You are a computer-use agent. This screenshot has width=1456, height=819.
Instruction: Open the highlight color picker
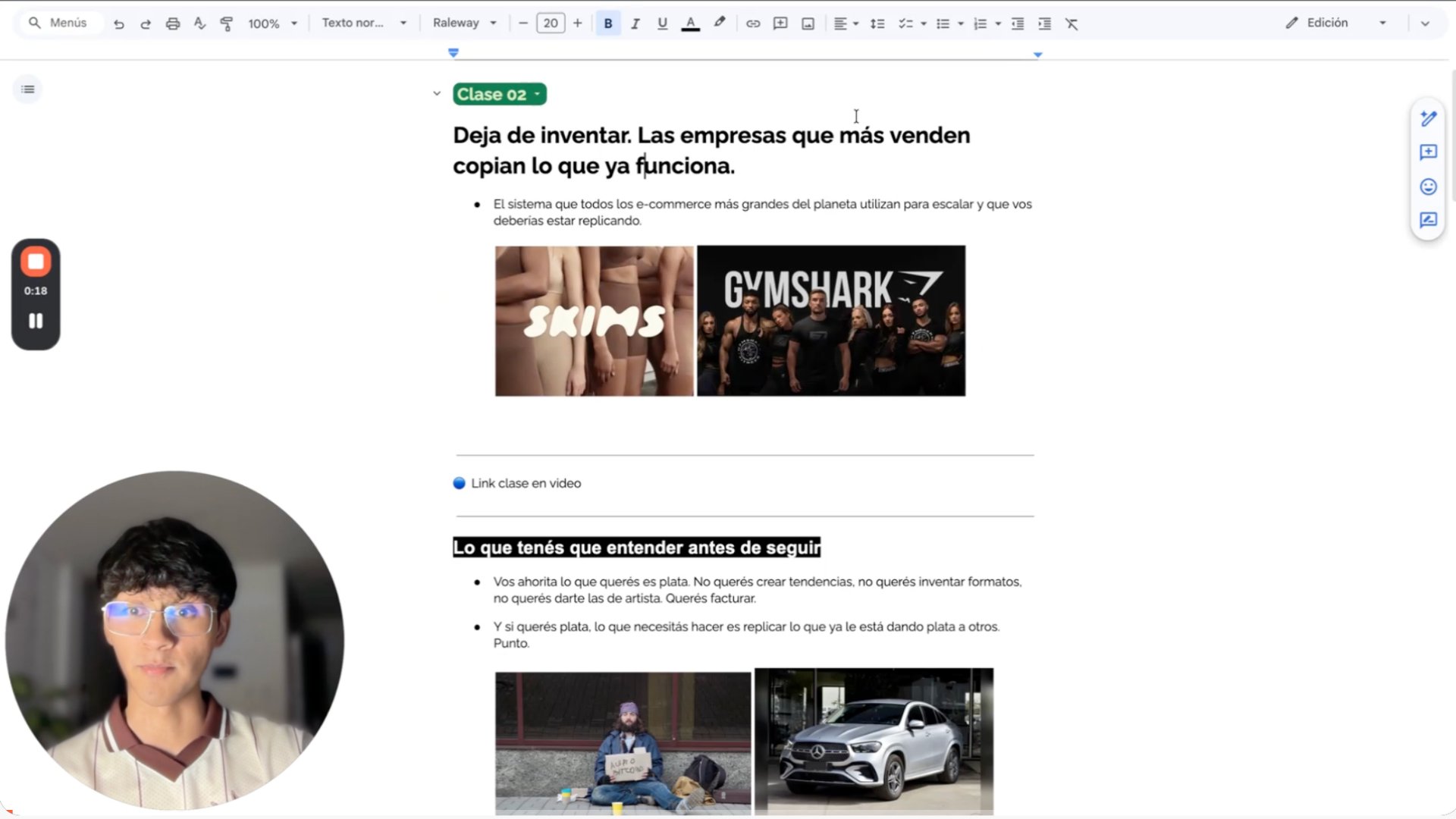[719, 24]
